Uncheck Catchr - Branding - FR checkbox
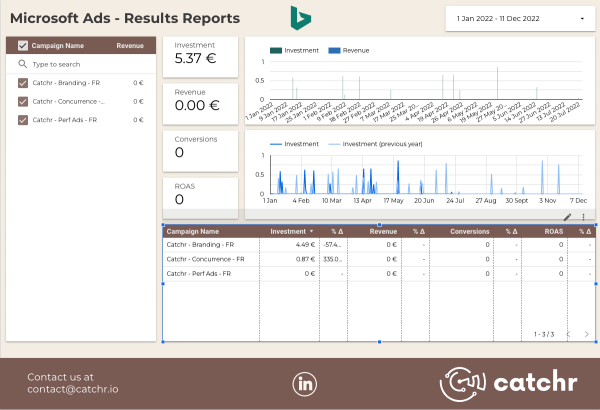The width and height of the screenshot is (600, 410). [23, 83]
